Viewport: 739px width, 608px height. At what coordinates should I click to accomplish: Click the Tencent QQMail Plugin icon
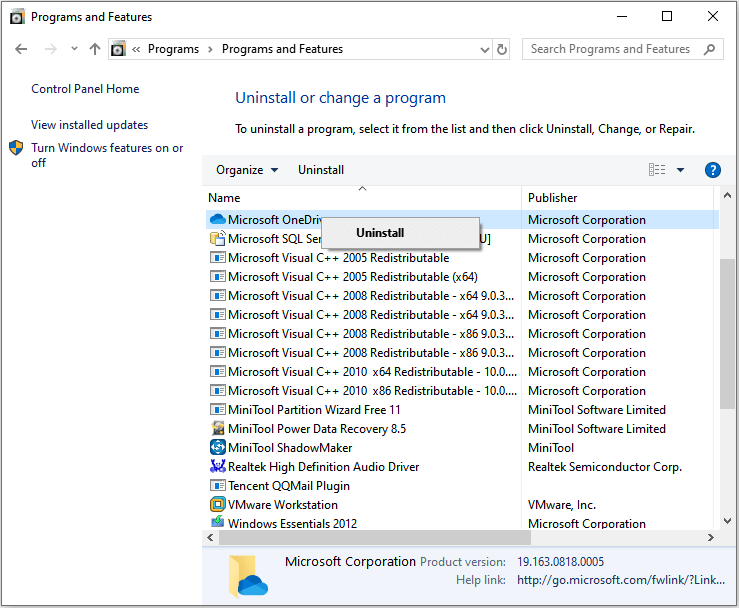(217, 485)
